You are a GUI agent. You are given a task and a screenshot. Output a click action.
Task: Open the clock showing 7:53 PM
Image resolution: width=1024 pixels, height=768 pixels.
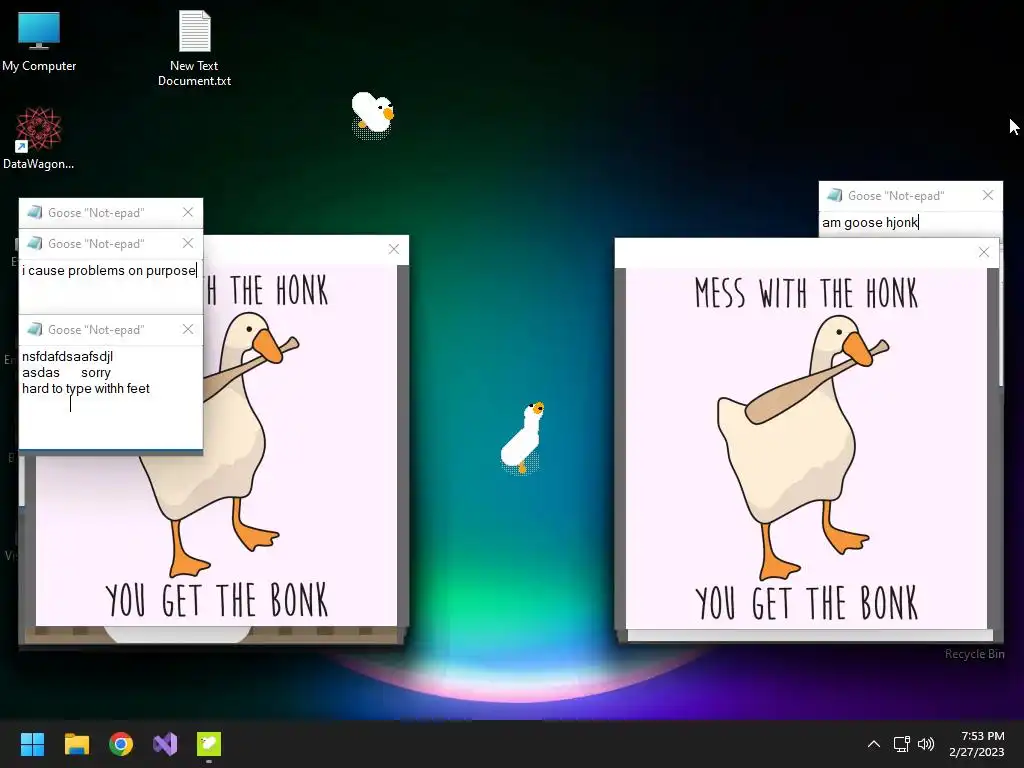982,736
